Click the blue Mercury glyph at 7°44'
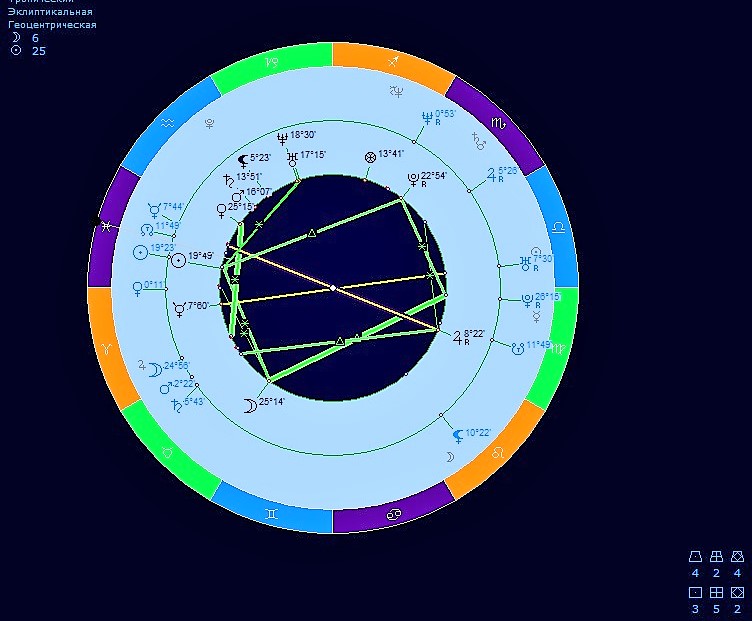This screenshot has height=621, width=752. pos(154,210)
